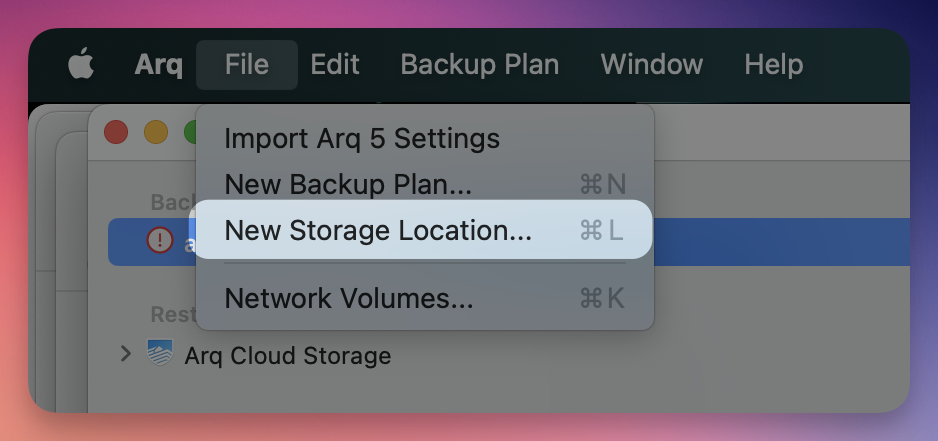Open Network Volumes… from the menu
Screen dimensions: 938x441
349,298
